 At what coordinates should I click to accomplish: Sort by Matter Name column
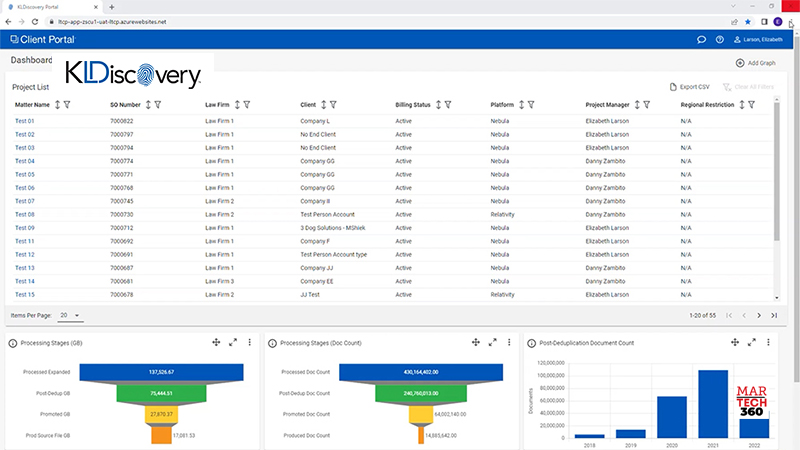pos(57,105)
